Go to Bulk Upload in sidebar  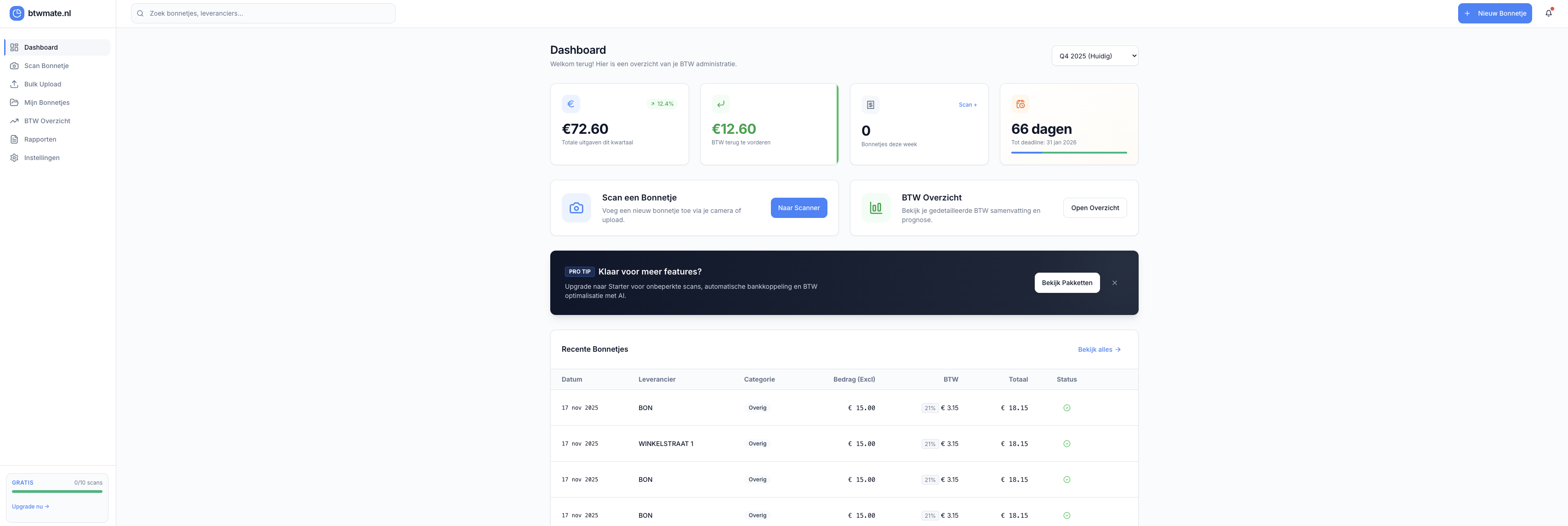(x=43, y=84)
